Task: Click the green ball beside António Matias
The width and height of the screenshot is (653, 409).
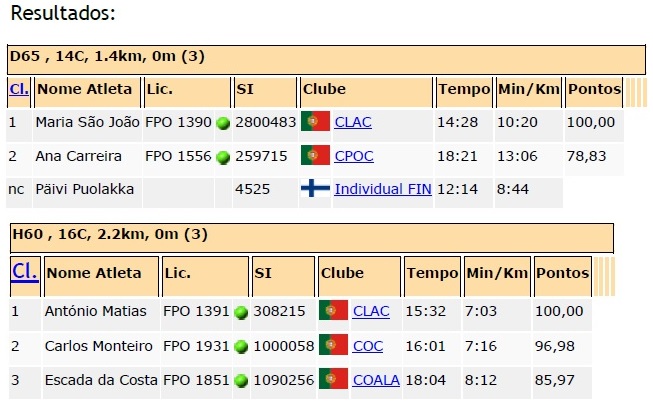Action: click(241, 312)
